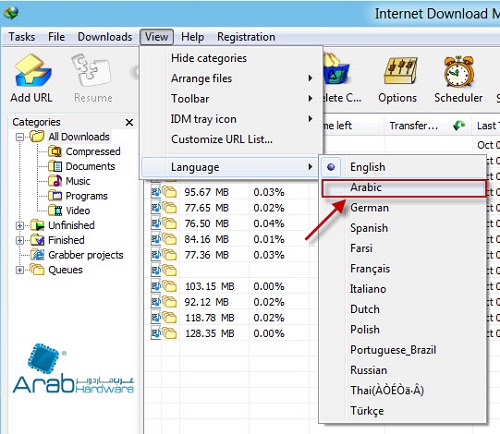Click the Documents category icon
Screen dimensions: 500x434
tap(55, 166)
